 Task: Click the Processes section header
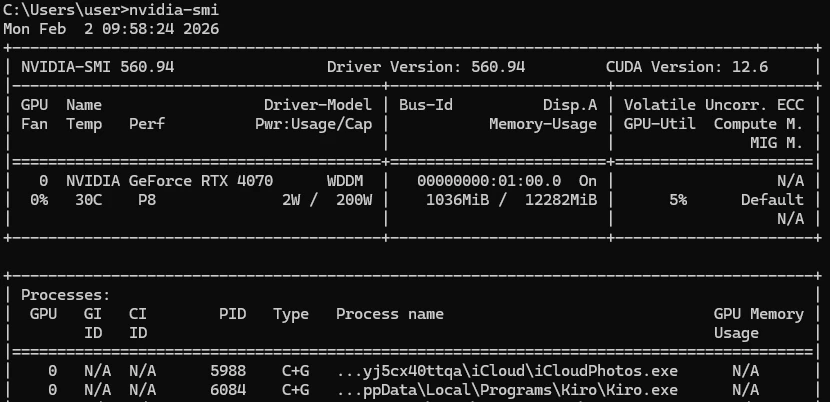click(x=66, y=295)
